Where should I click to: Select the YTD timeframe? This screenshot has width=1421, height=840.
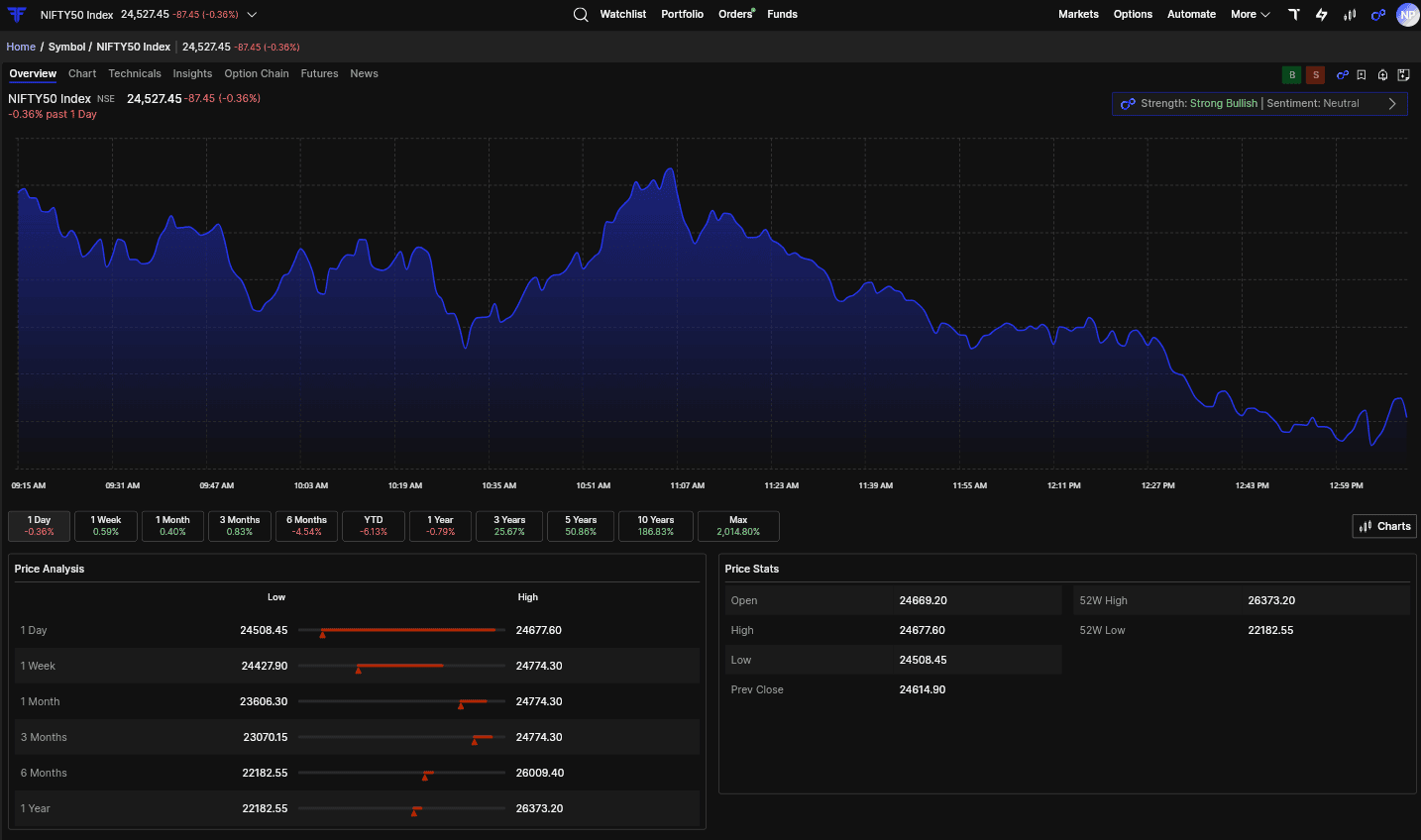(x=374, y=526)
